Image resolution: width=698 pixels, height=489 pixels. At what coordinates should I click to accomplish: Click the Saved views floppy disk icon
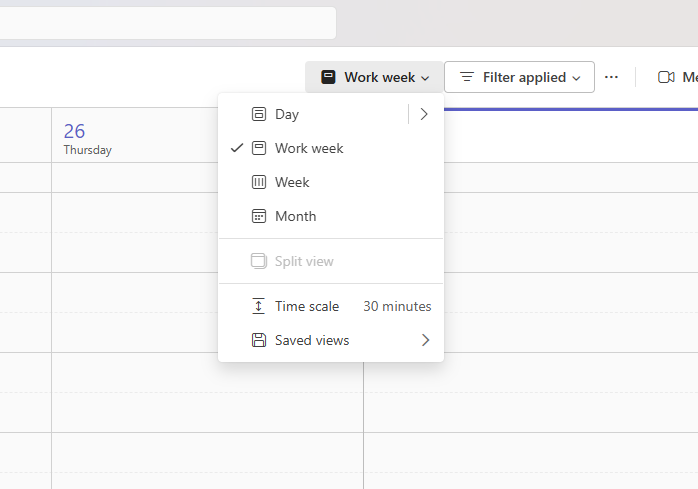259,340
